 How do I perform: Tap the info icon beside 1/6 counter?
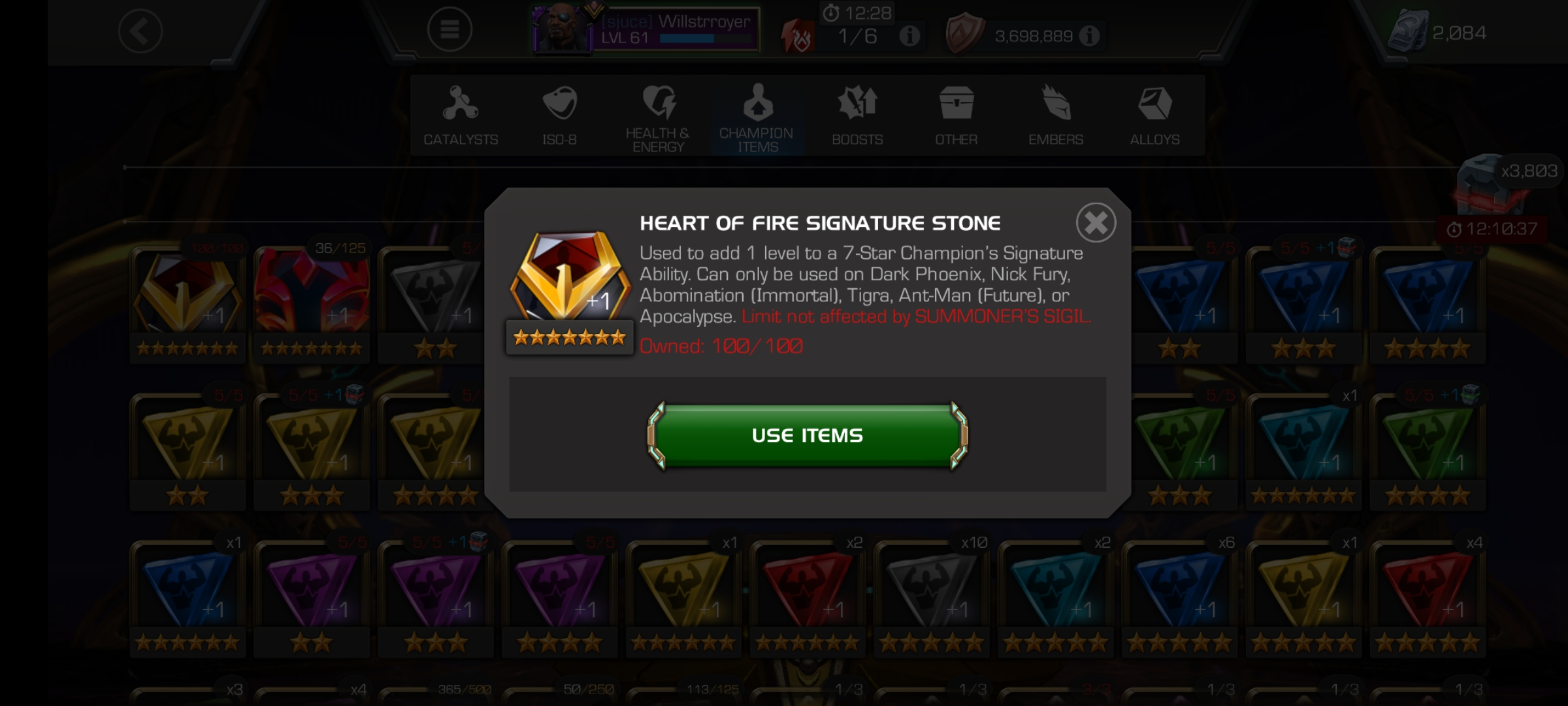(x=909, y=36)
